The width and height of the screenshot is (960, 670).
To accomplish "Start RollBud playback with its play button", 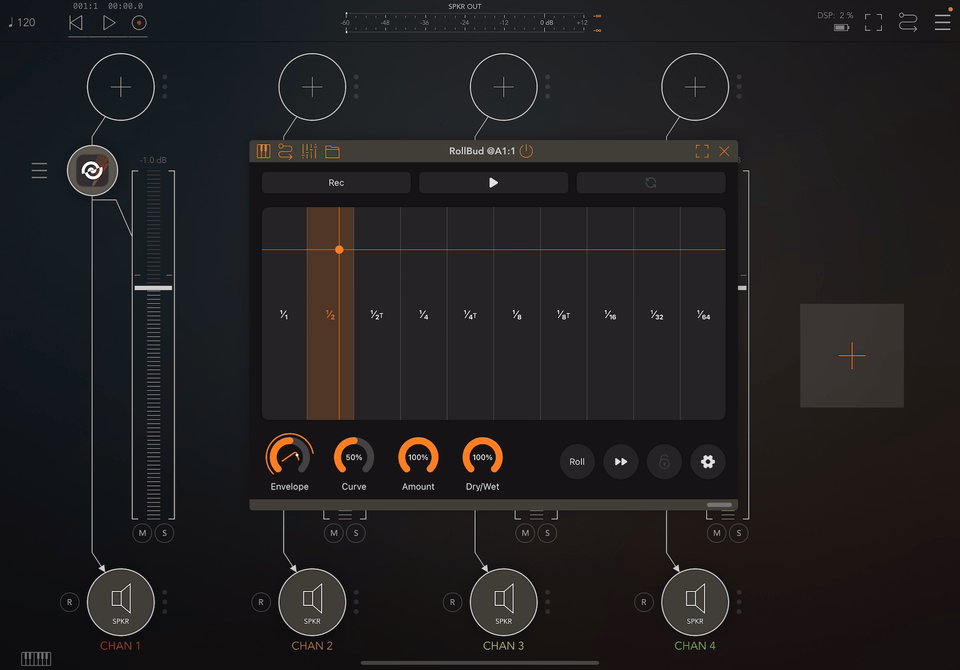I will click(x=493, y=182).
